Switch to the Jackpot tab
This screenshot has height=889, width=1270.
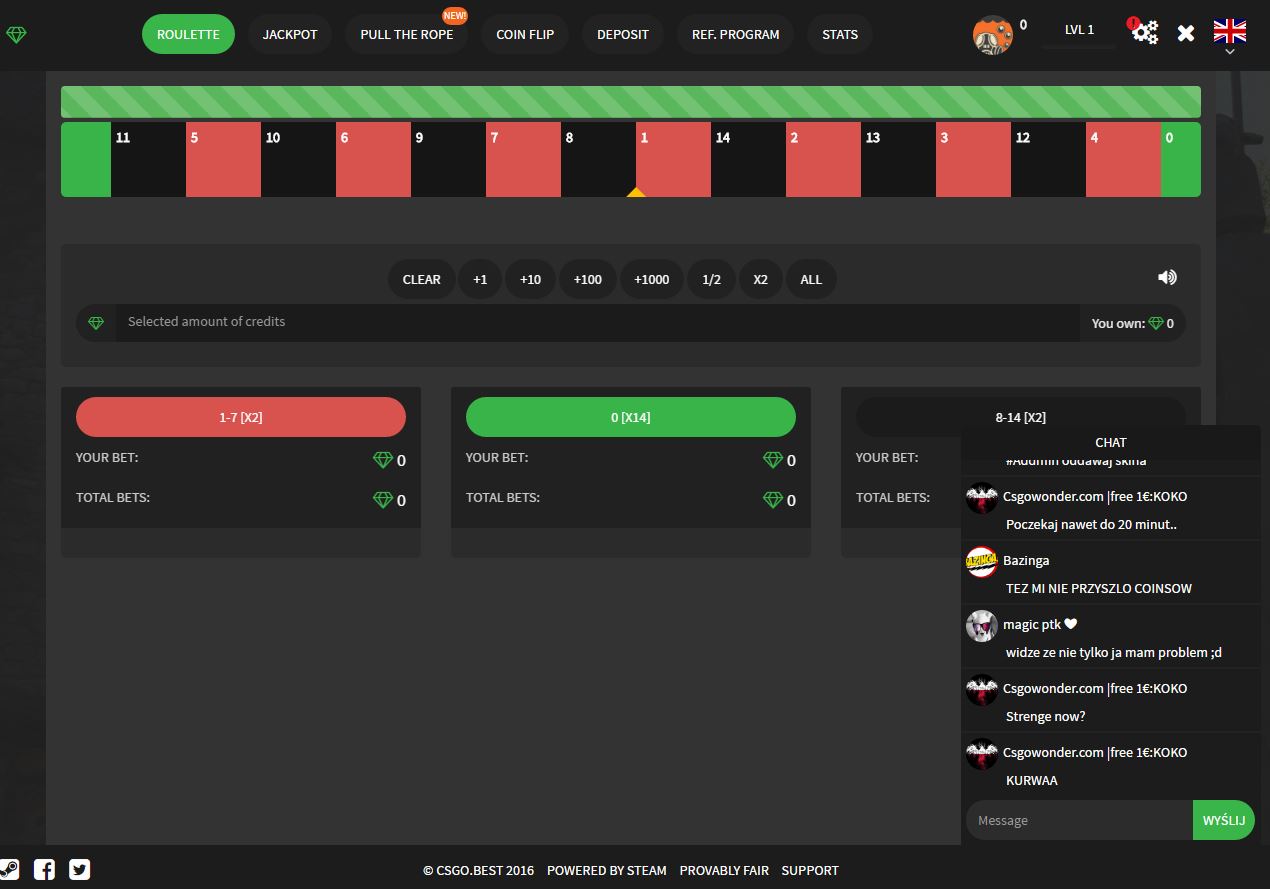tap(290, 34)
